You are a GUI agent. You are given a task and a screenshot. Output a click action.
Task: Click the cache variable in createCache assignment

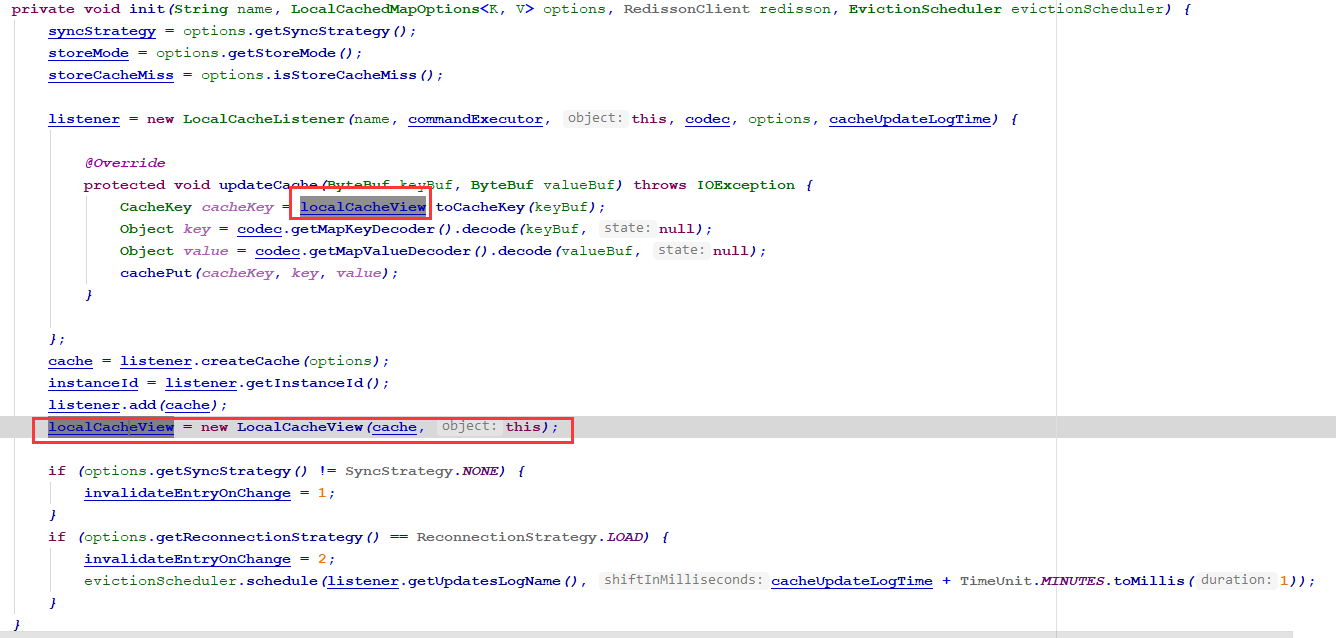point(69,360)
